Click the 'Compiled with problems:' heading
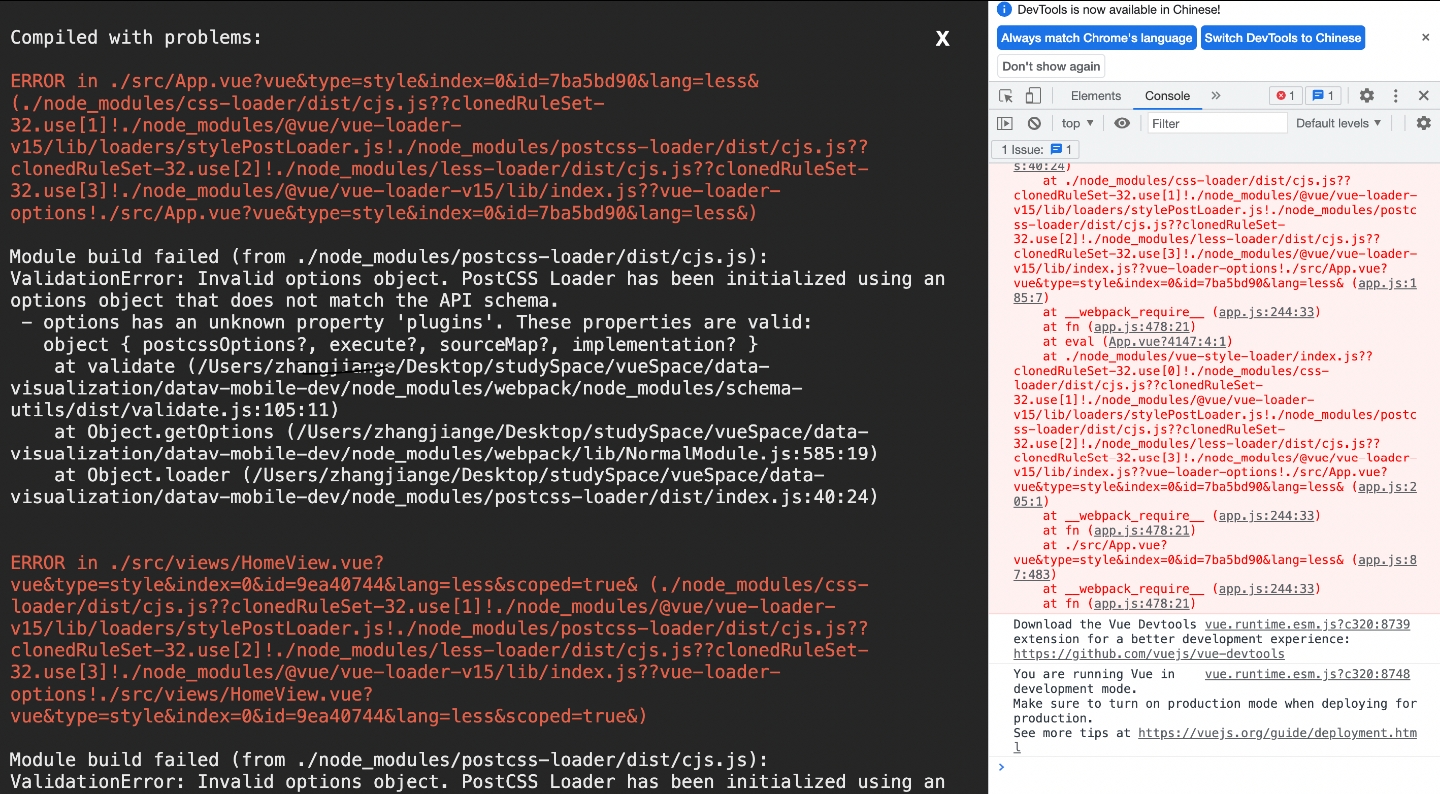The width and height of the screenshot is (1440, 794). coord(136,38)
